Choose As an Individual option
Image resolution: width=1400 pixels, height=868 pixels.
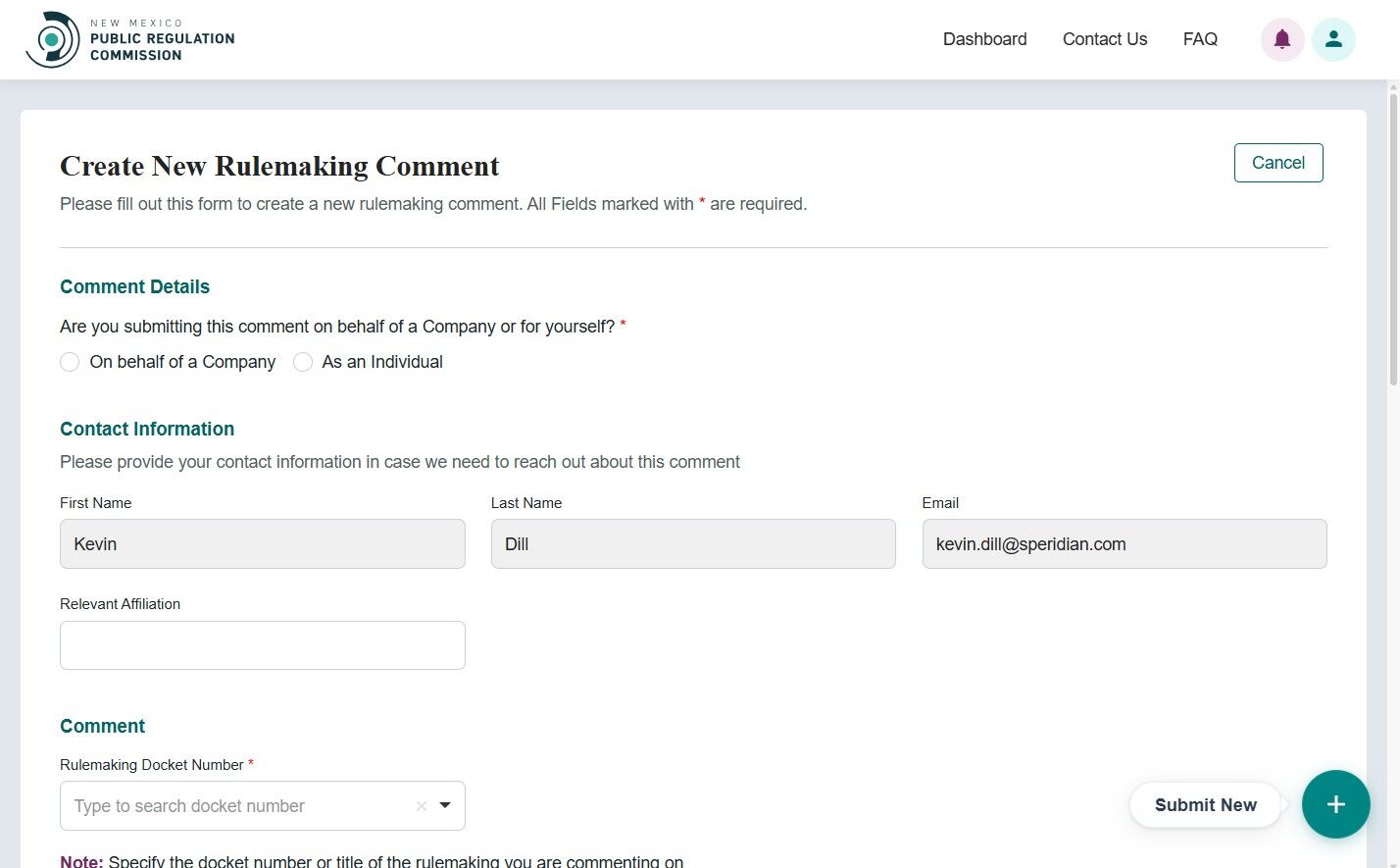(x=303, y=362)
